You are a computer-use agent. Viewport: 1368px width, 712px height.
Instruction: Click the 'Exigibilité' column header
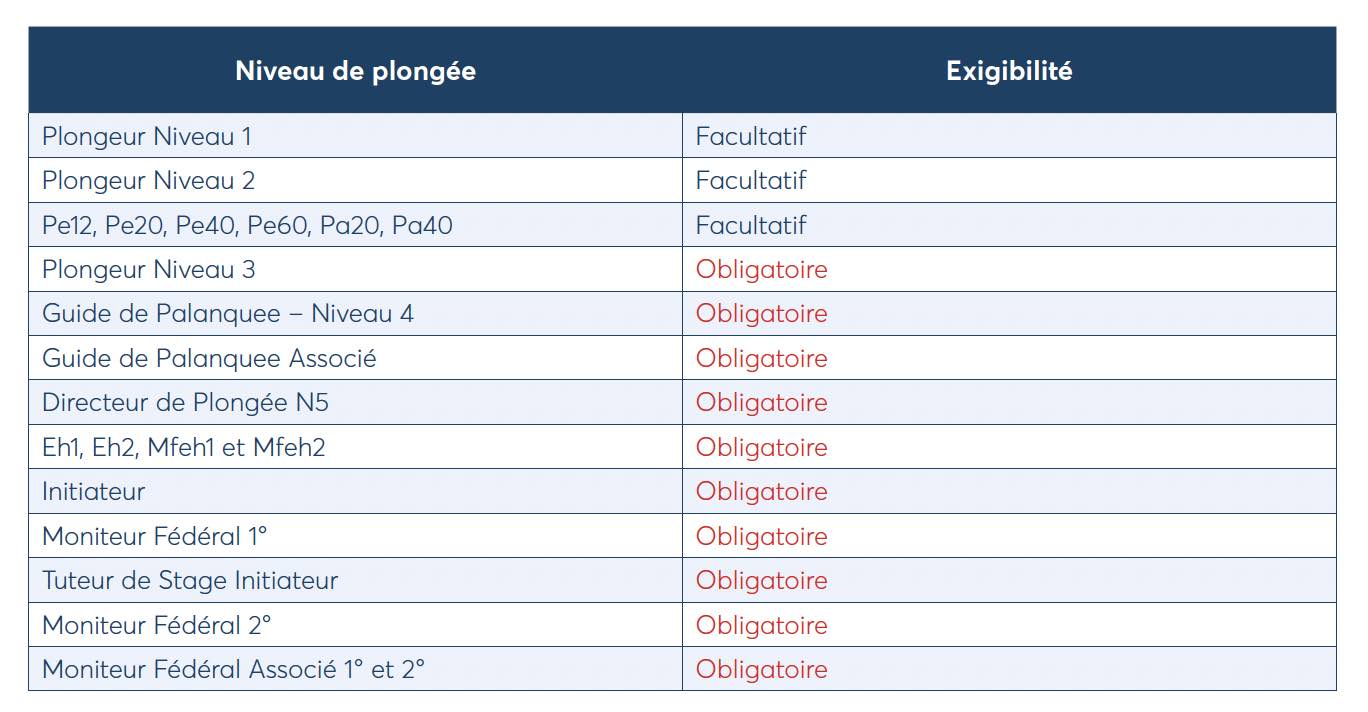[1009, 70]
